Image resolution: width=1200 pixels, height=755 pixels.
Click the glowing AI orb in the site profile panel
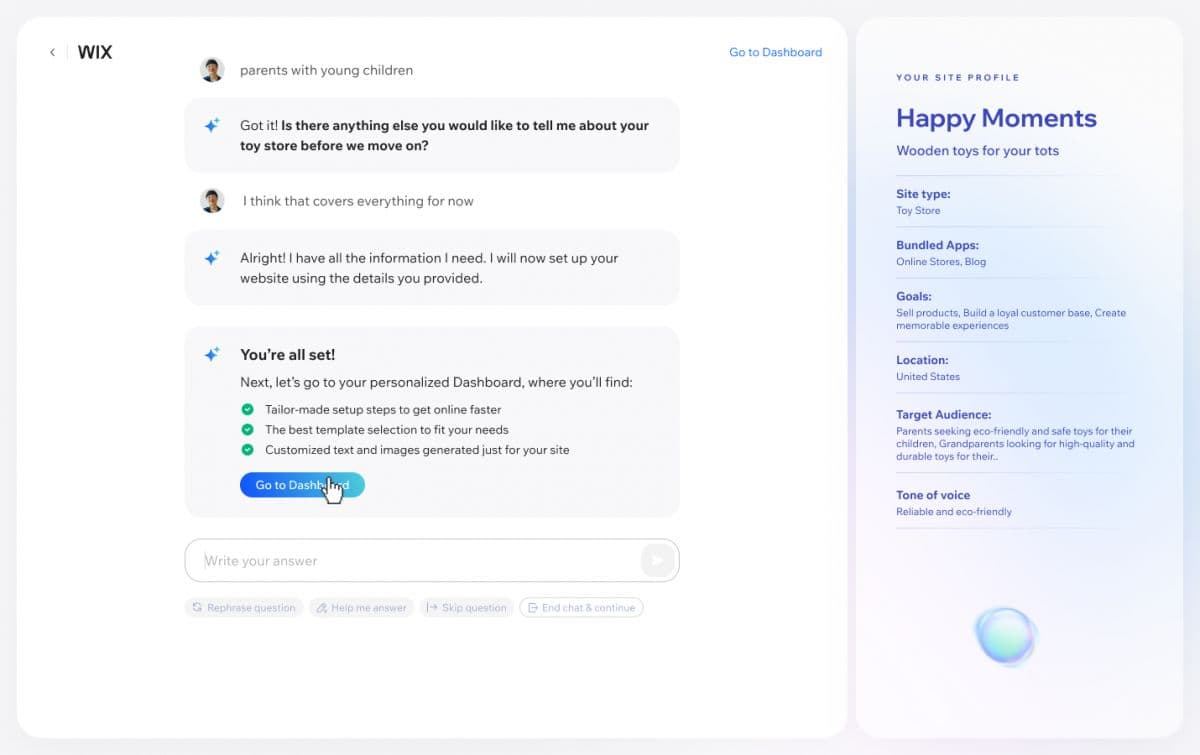point(1005,635)
